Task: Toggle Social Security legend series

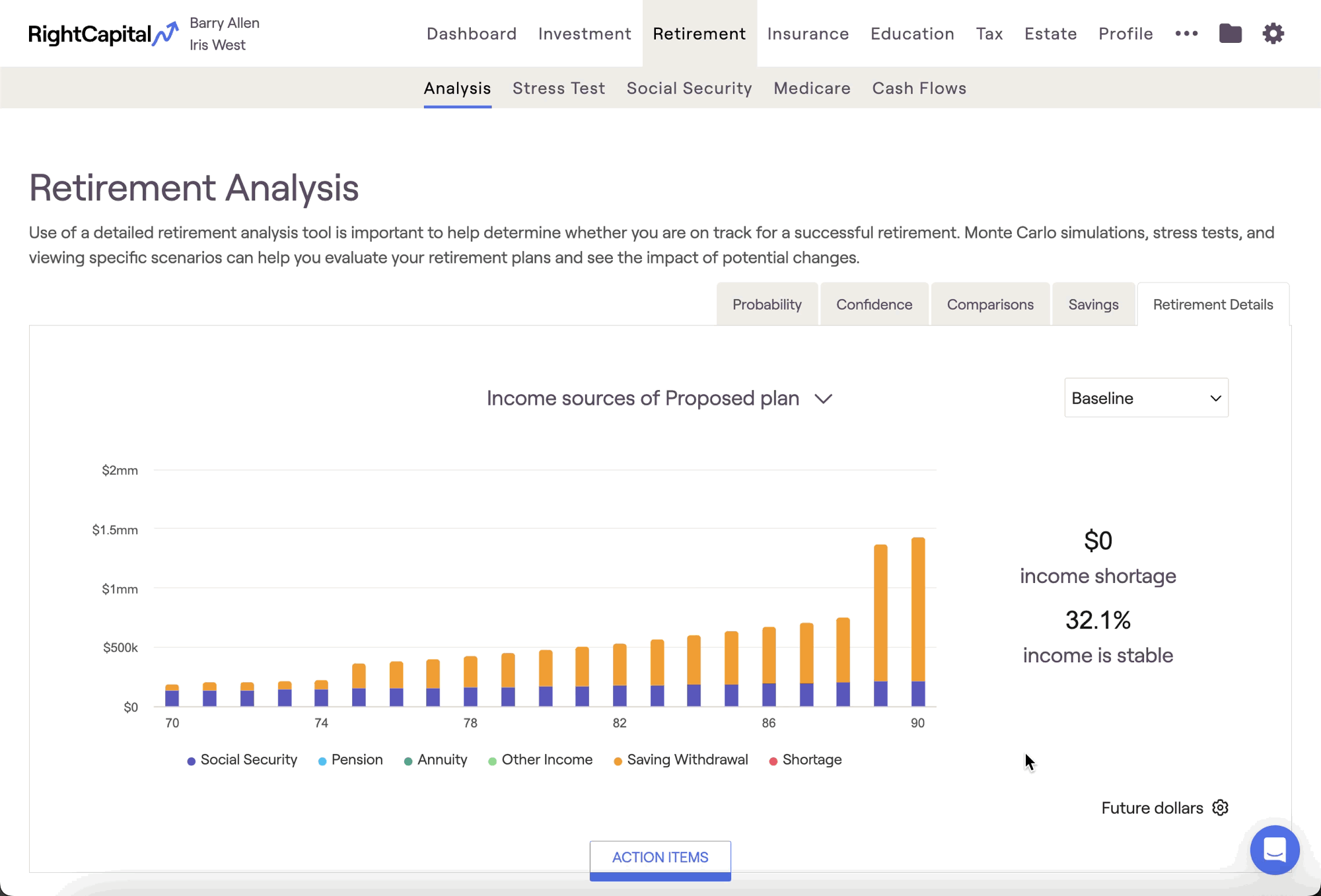Action: [x=242, y=760]
